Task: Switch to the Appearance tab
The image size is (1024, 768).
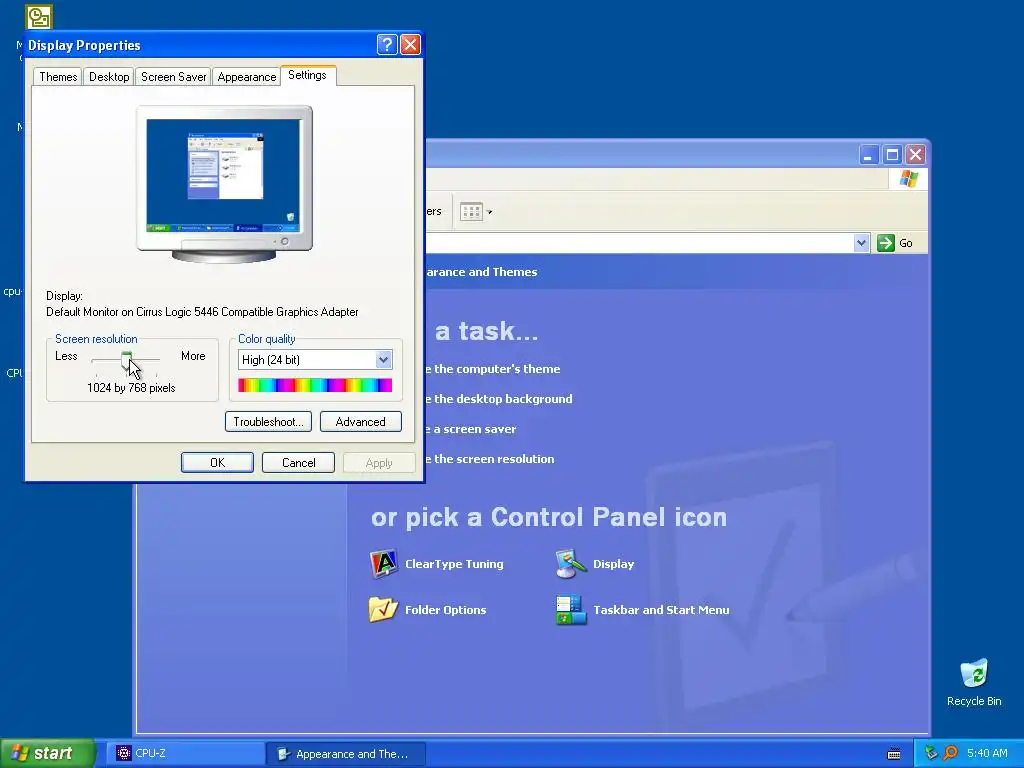Action: point(247,77)
